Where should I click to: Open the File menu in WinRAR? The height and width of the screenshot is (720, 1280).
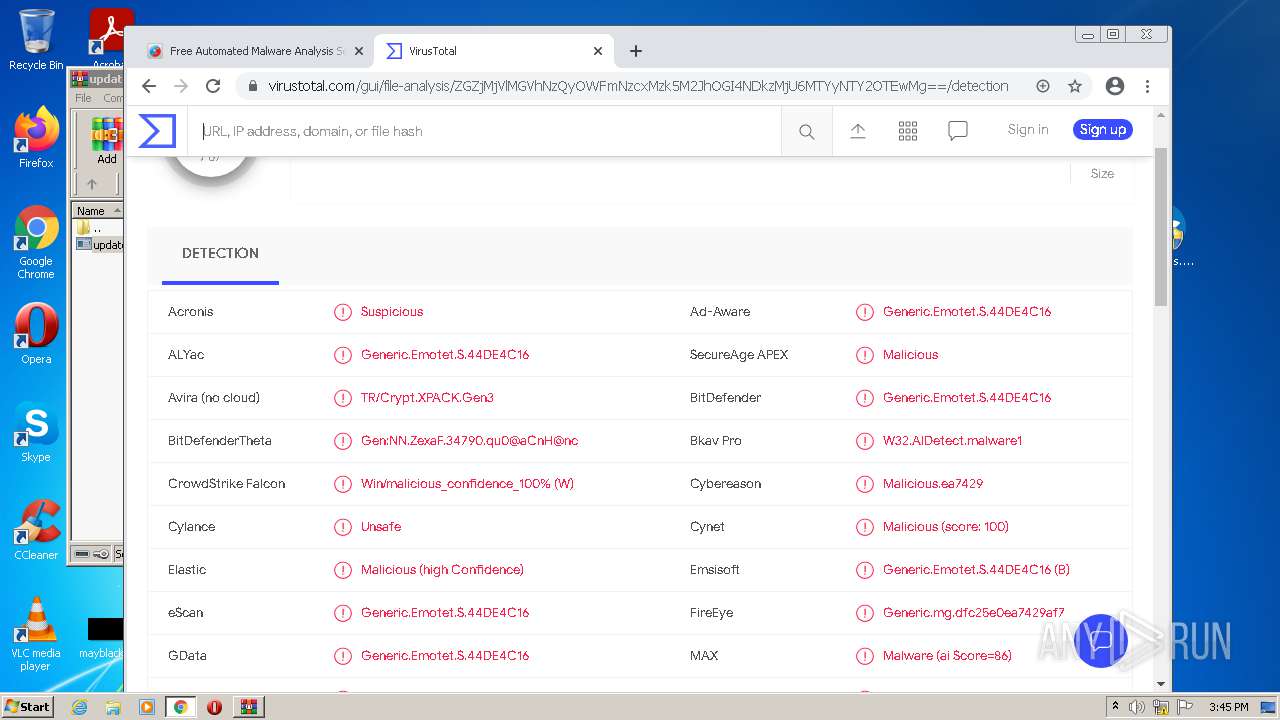83,98
